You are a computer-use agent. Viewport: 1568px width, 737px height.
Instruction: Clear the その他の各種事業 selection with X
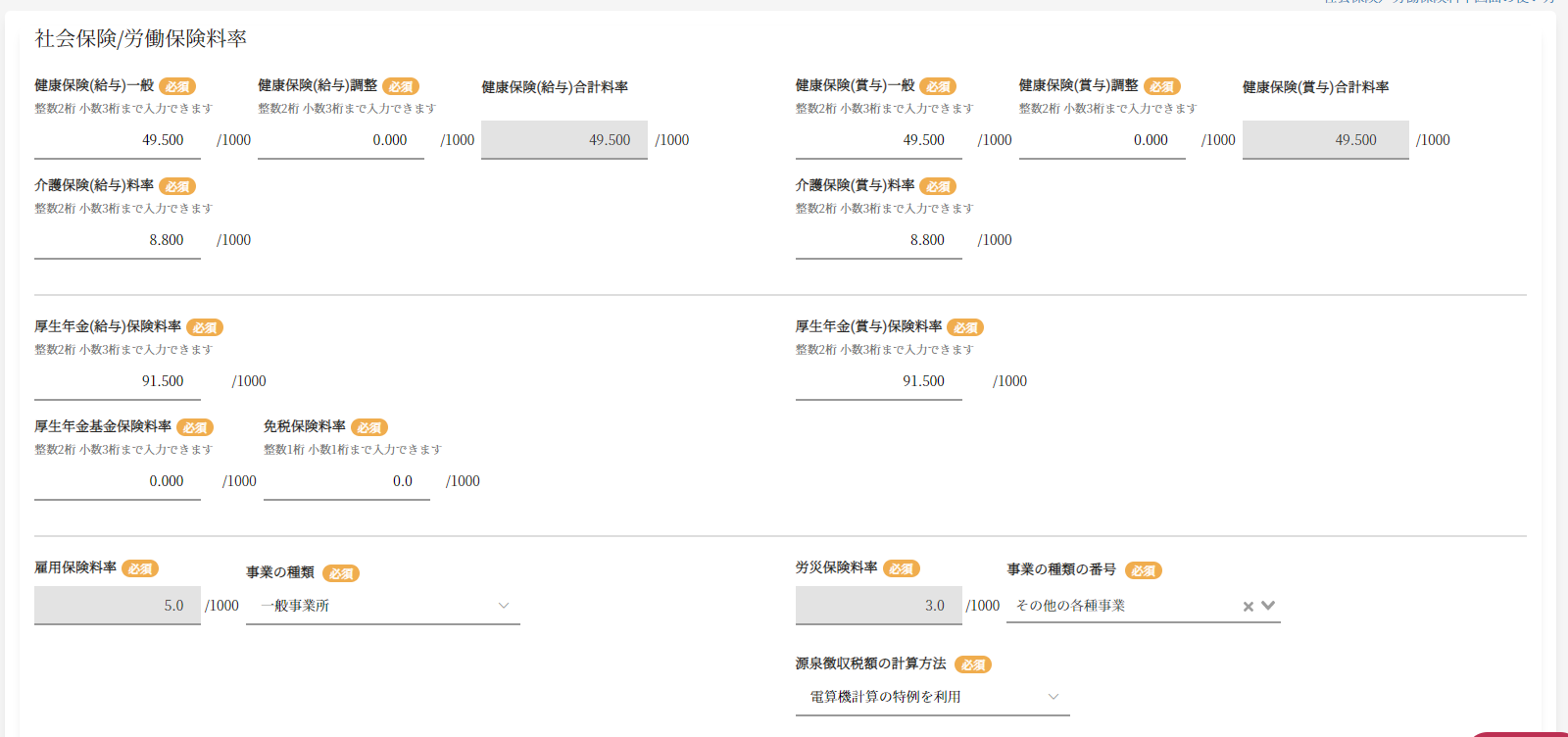pos(1248,607)
